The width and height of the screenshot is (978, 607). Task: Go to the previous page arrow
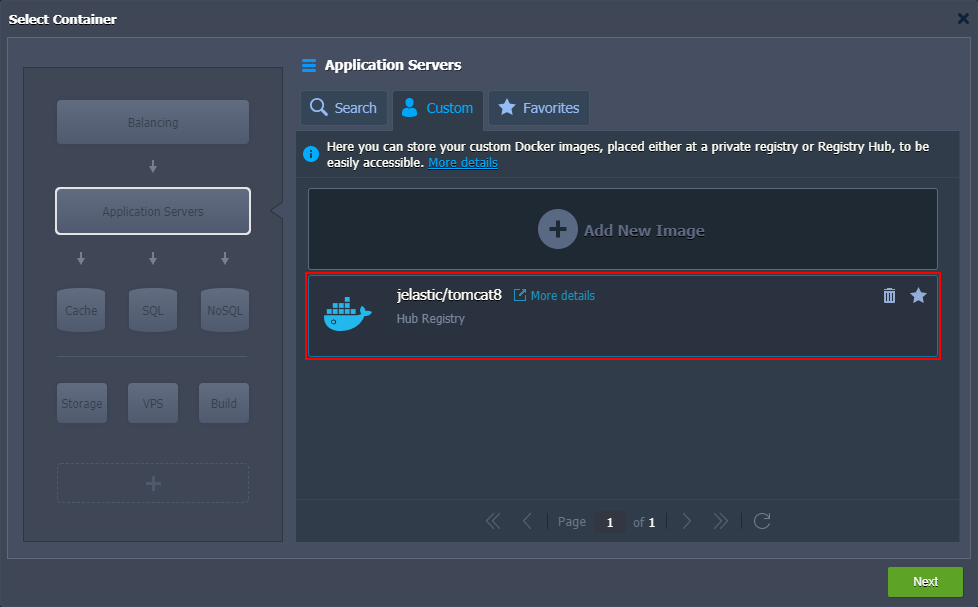[x=527, y=521]
